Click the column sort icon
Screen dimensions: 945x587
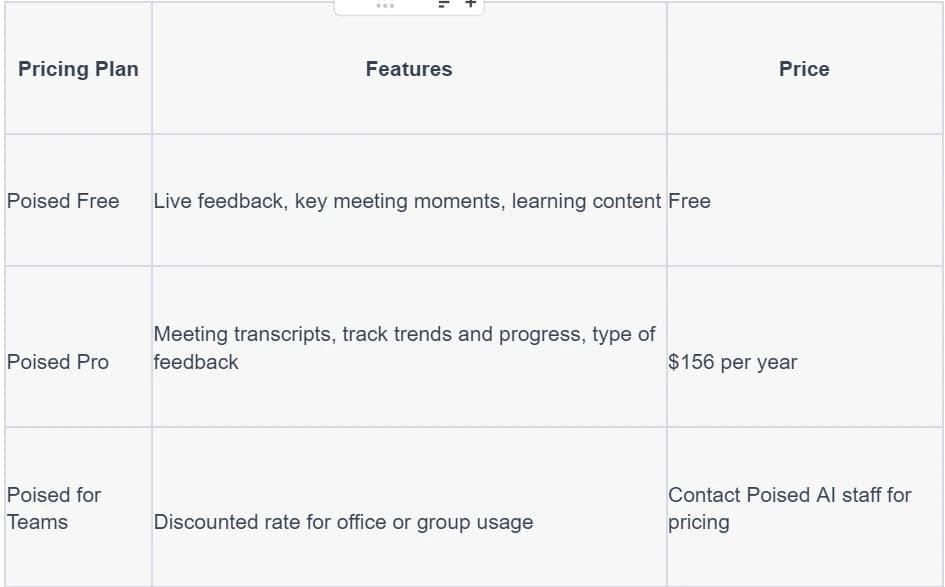[443, 5]
